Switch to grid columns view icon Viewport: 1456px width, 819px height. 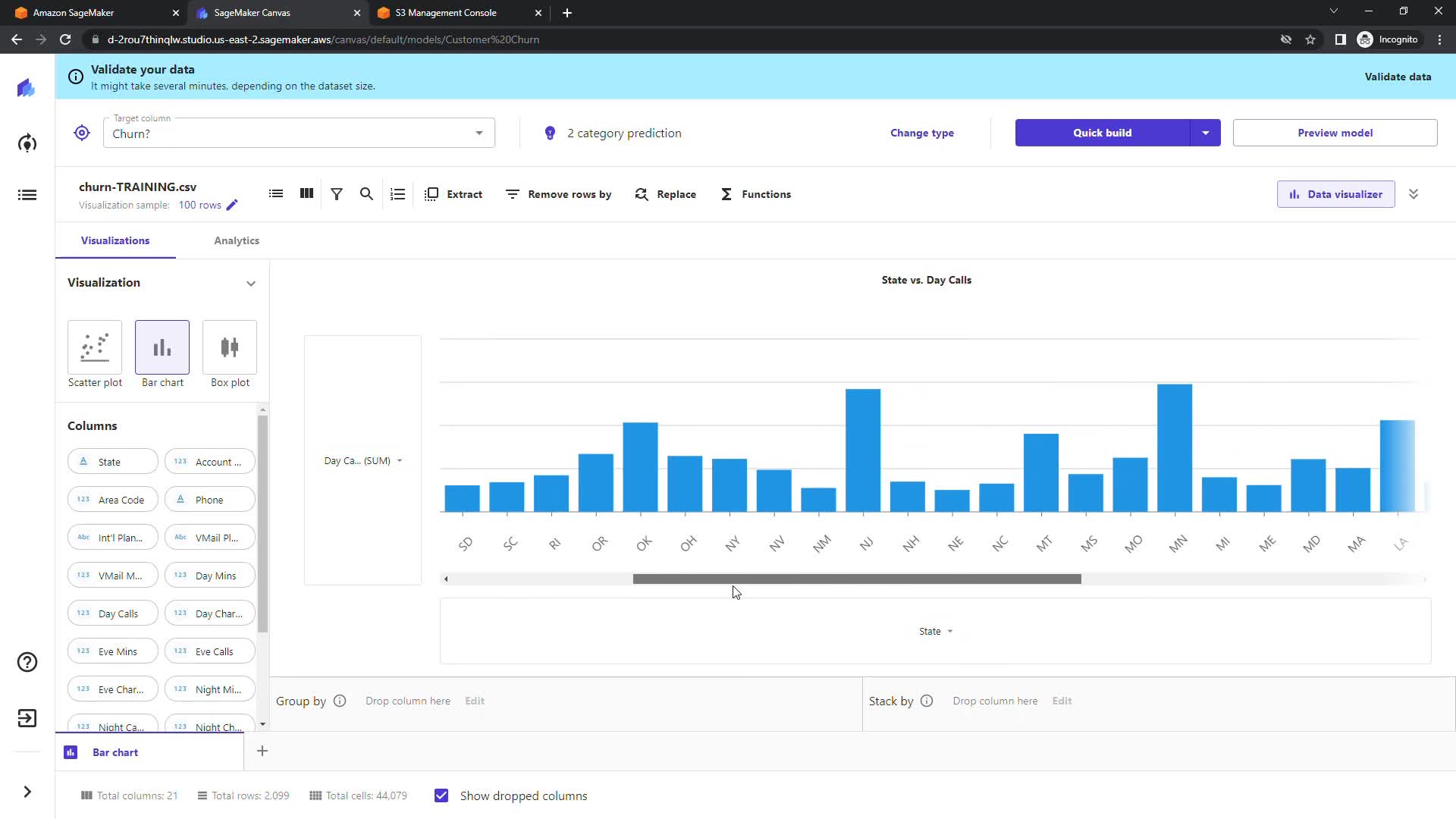[x=306, y=194]
